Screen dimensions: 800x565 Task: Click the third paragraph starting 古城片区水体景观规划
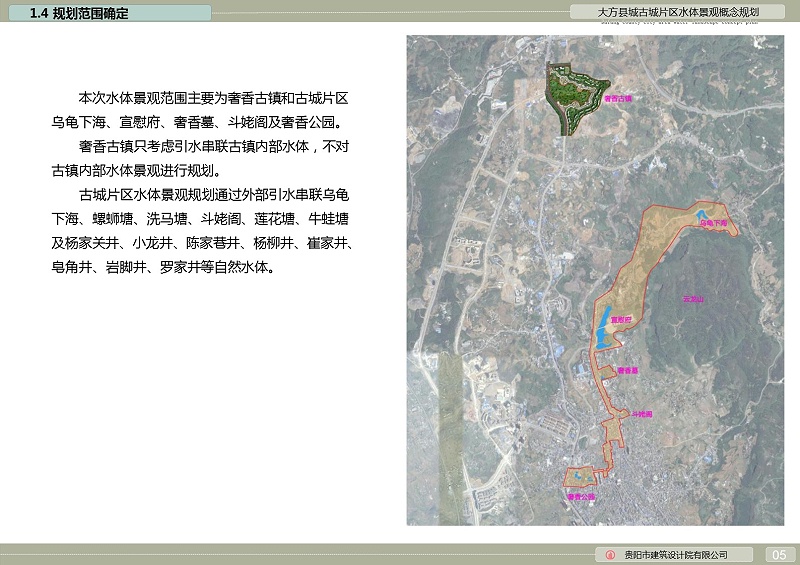coord(200,231)
